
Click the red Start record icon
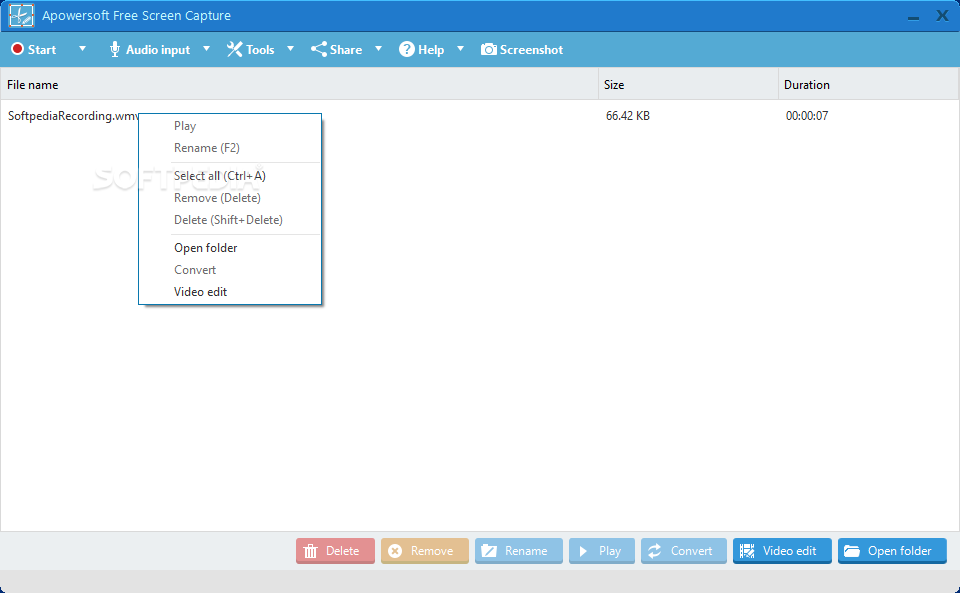pos(17,49)
